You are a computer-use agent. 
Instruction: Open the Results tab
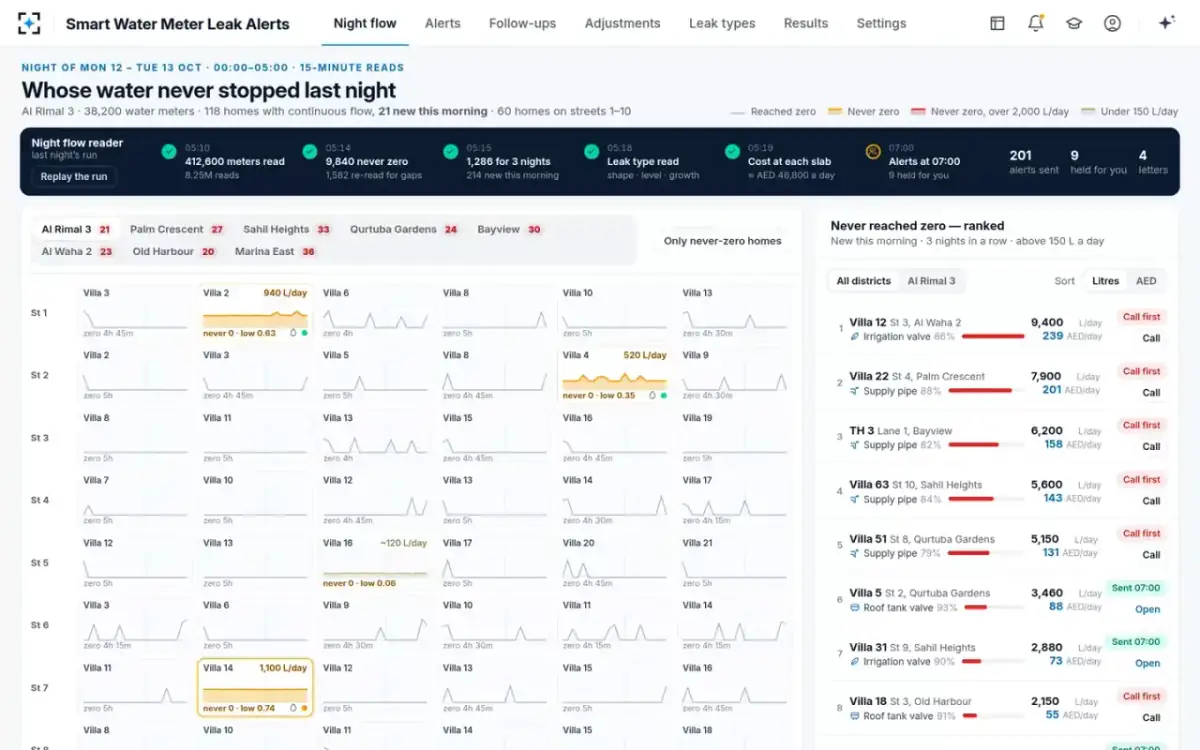click(806, 23)
